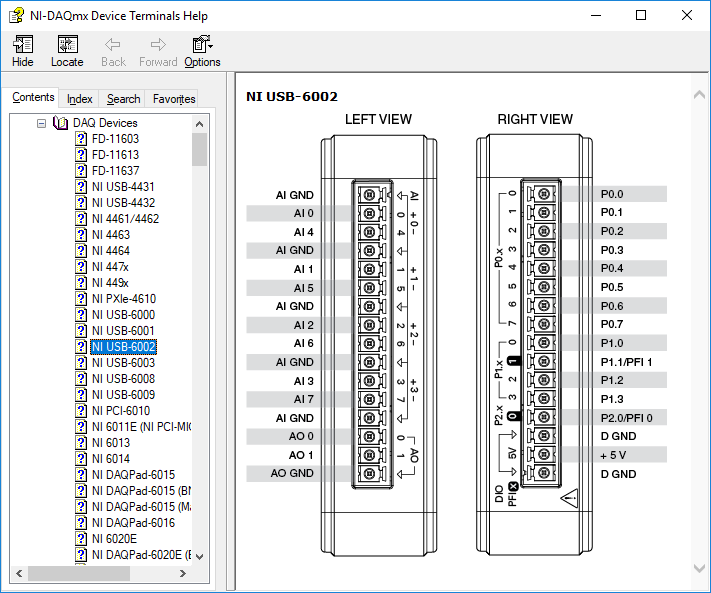Click the help icon beside NI USB-6003
This screenshot has width=711, height=593.
click(x=81, y=363)
